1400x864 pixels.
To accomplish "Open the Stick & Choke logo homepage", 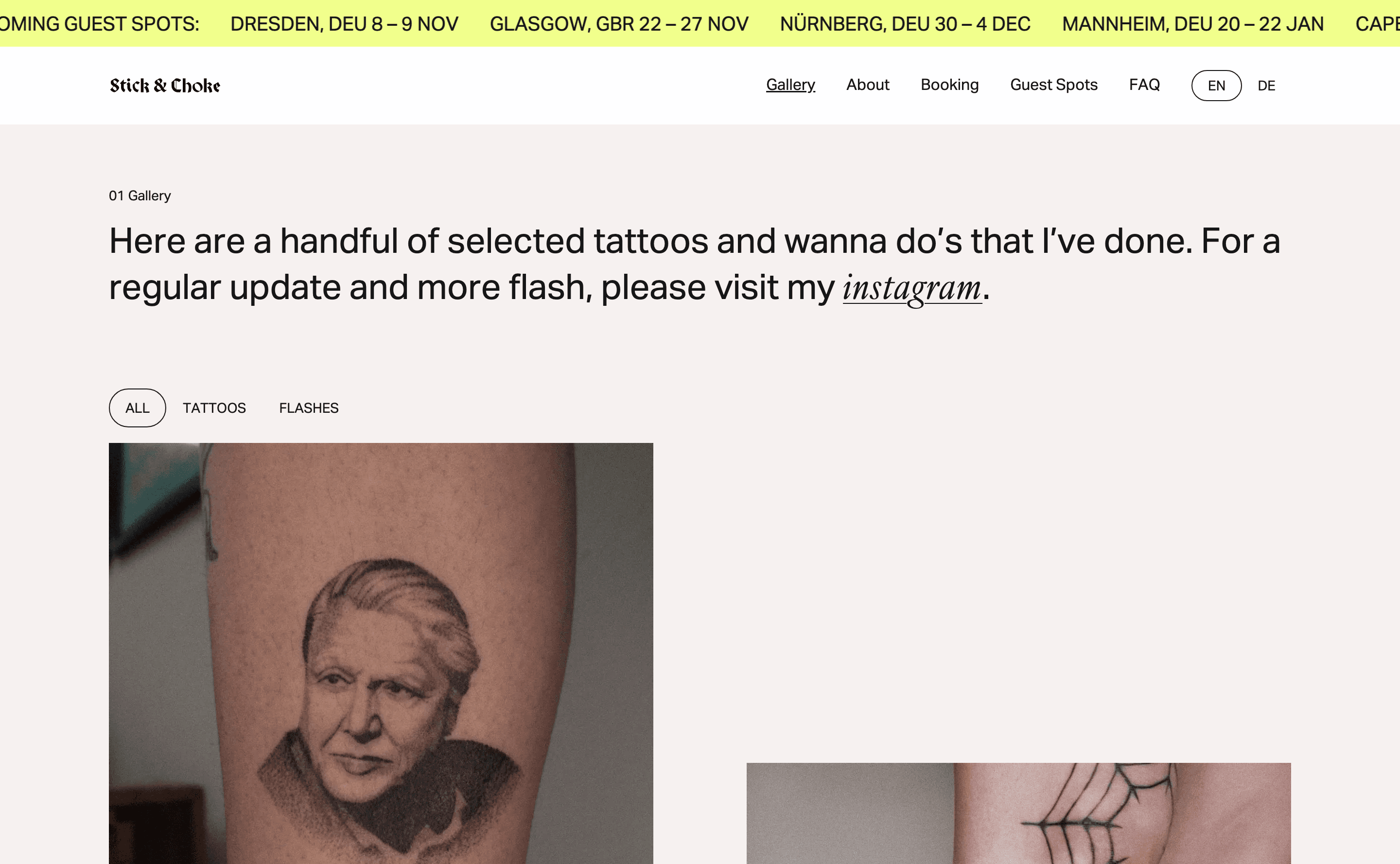I will tap(165, 85).
